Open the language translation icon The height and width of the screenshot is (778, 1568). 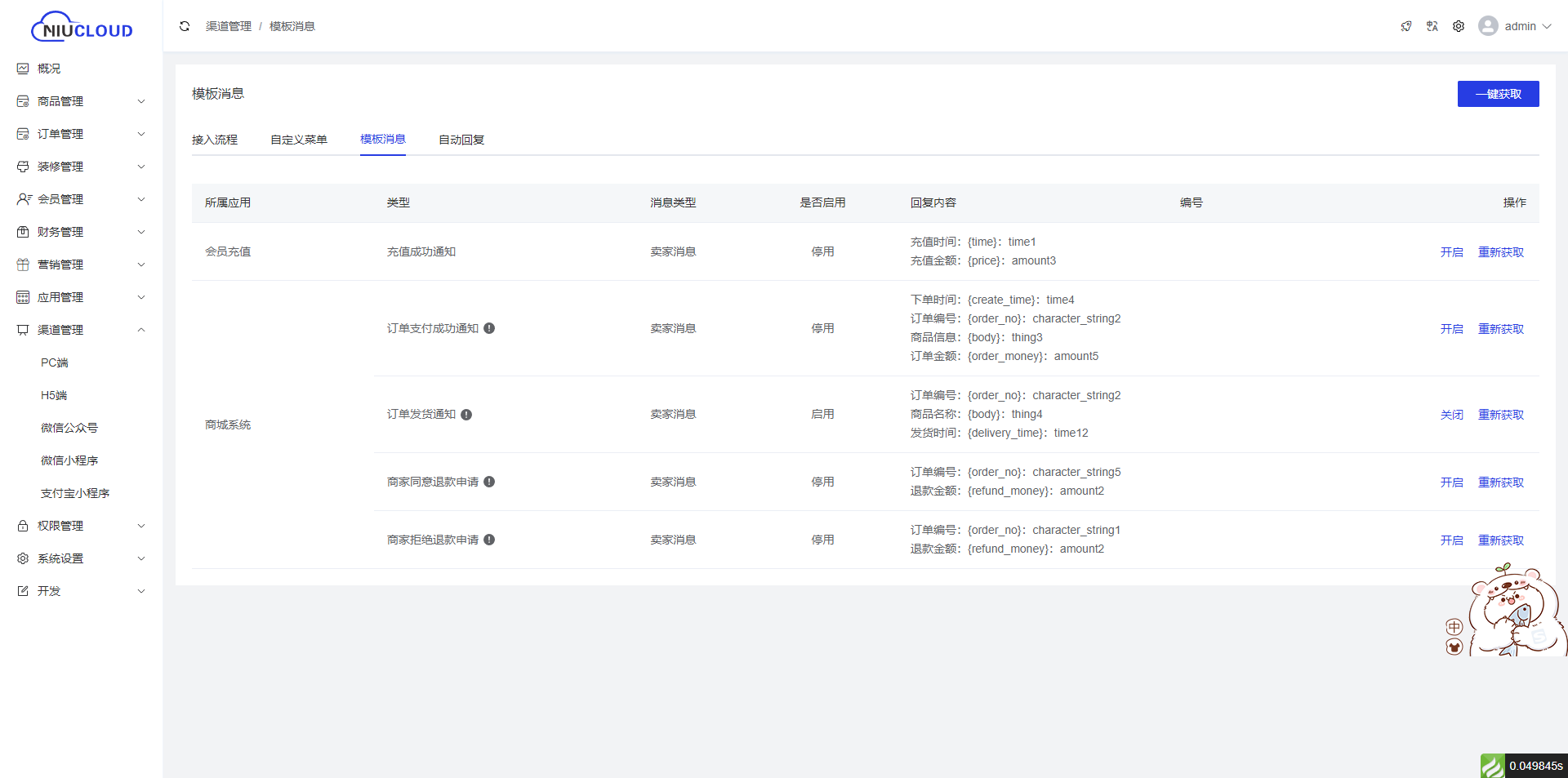coord(1432,26)
